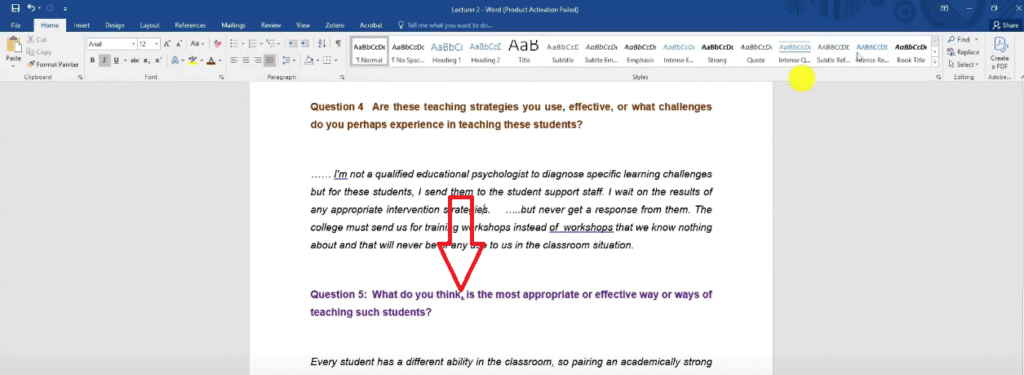Apply the yellow text highlight color
This screenshot has height=375, width=1024.
click(x=194, y=60)
